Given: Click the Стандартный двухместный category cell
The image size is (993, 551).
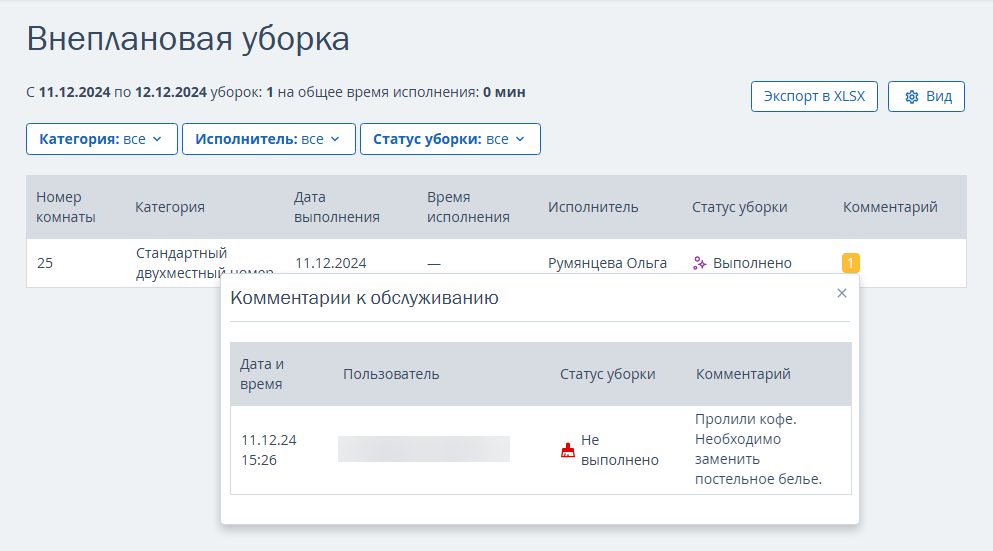Looking at the screenshot, I should (x=204, y=262).
